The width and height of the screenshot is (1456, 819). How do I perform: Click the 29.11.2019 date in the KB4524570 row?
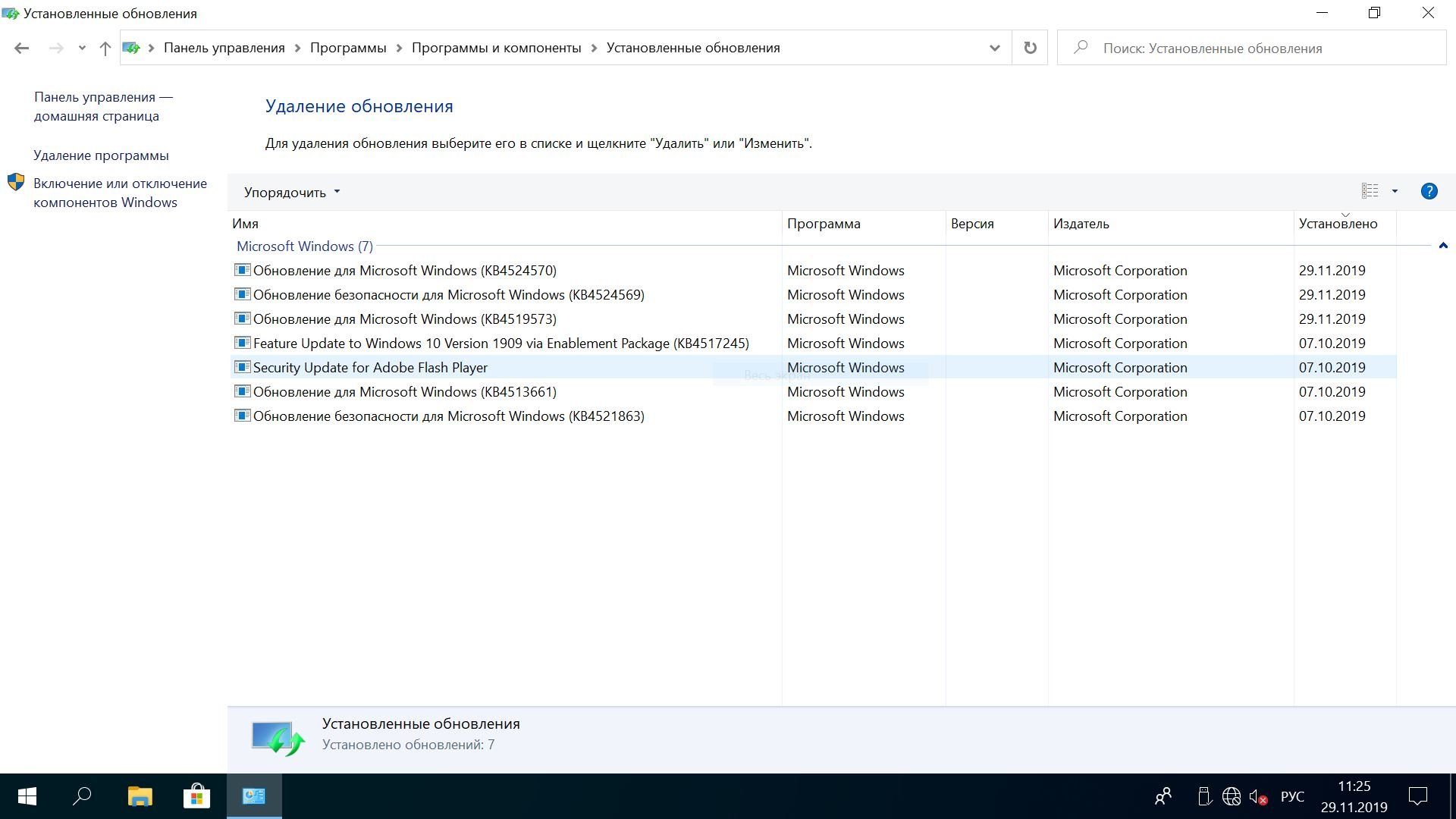[x=1332, y=271]
